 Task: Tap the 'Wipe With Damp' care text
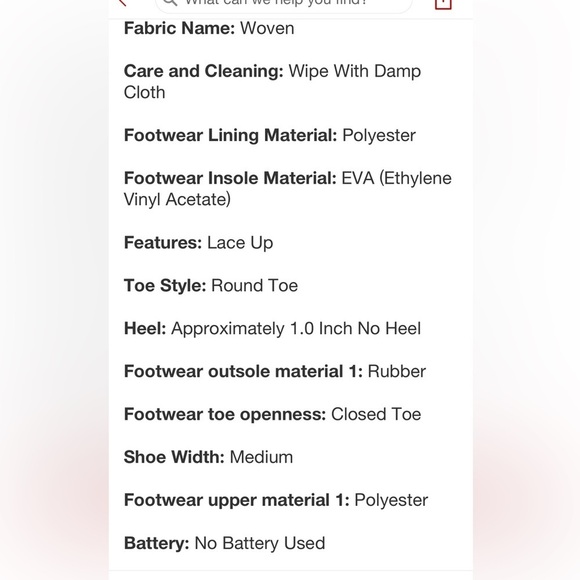click(354, 71)
